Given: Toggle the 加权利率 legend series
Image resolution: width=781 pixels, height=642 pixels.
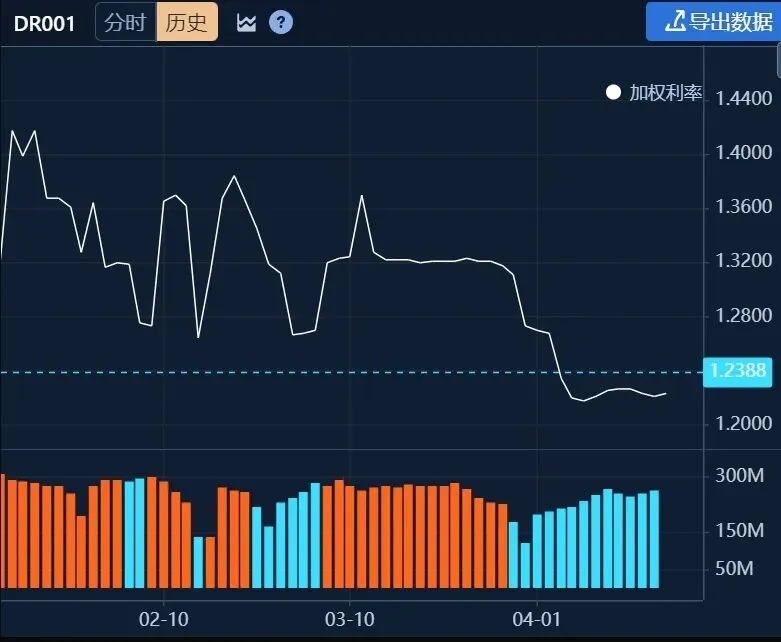Looking at the screenshot, I should click(x=653, y=93).
